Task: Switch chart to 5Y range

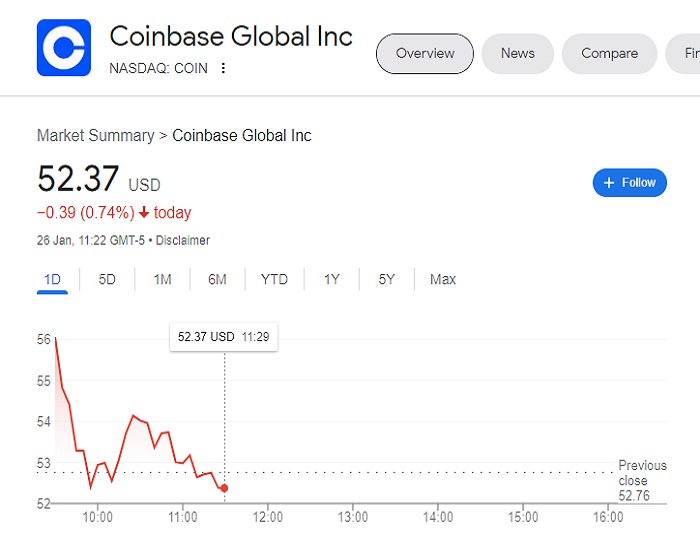Action: [x=387, y=279]
